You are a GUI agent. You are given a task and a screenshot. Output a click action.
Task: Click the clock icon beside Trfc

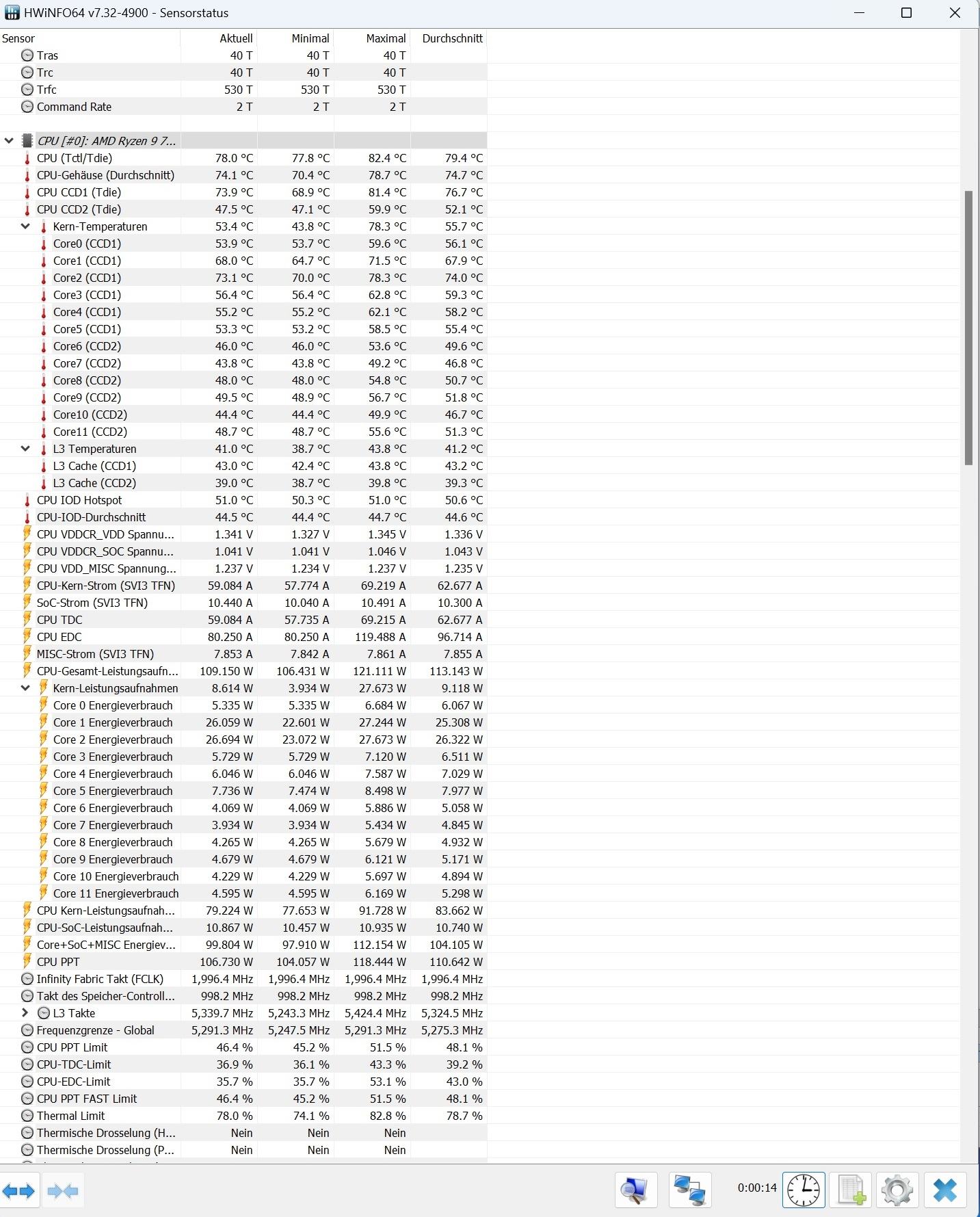[27, 90]
